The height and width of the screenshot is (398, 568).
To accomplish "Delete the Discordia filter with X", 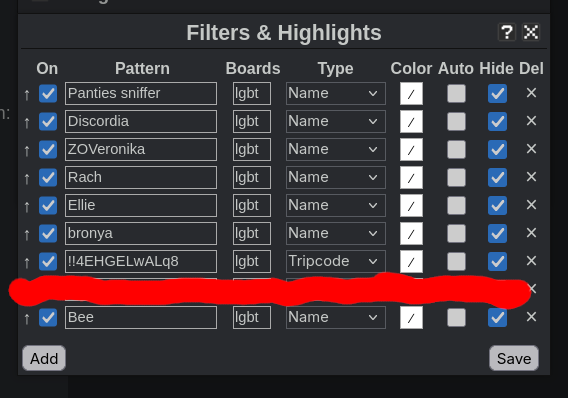I will click(531, 121).
